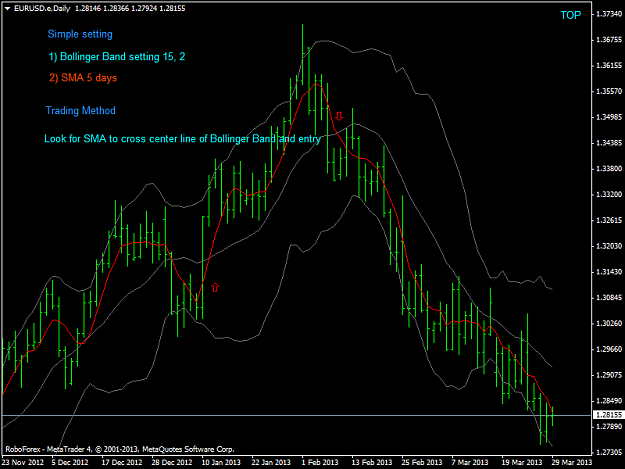
Task: Click price scale value 1.33800
Action: tap(609, 169)
